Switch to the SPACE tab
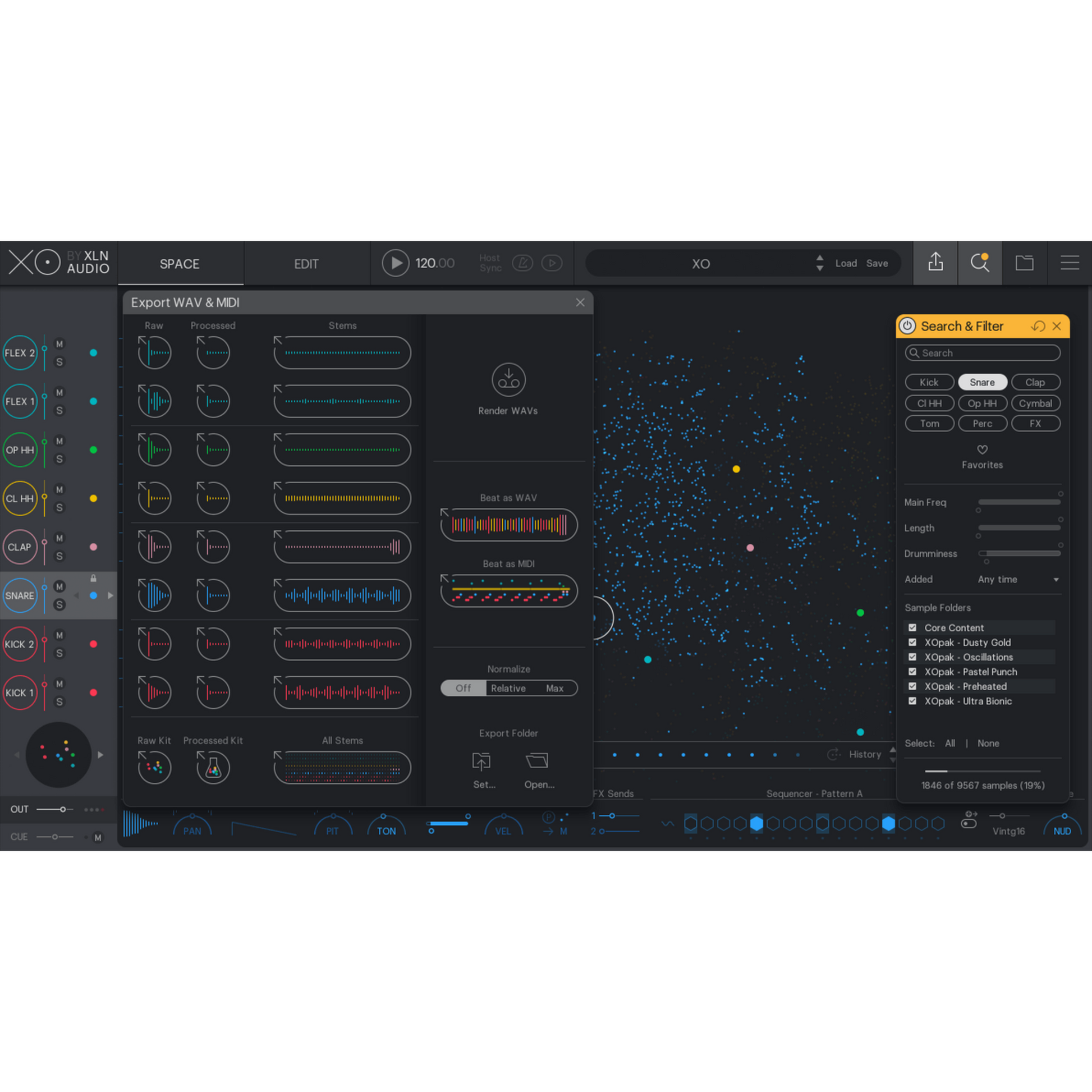 click(x=180, y=264)
